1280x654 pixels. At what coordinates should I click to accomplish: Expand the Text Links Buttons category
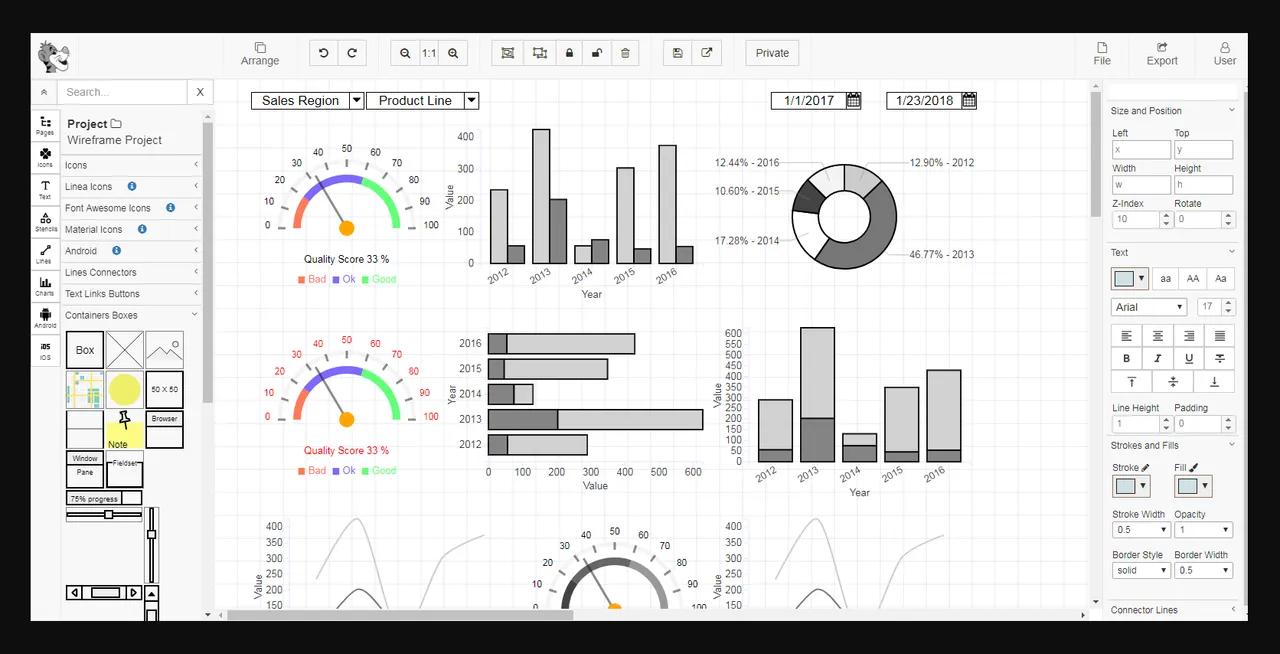point(130,294)
